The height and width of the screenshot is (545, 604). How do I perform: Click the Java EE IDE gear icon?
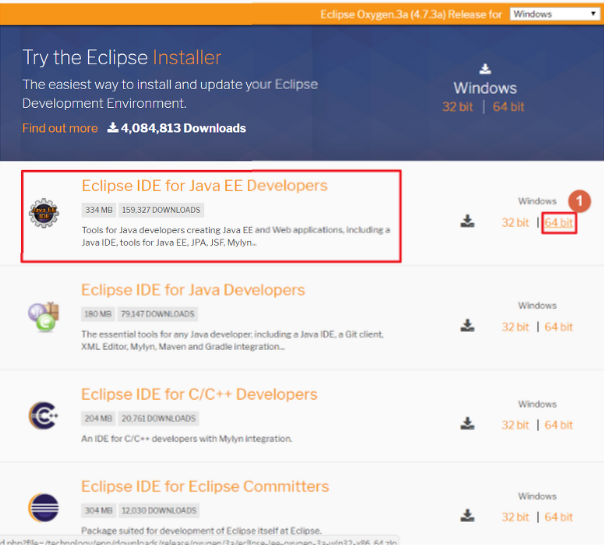[x=44, y=213]
